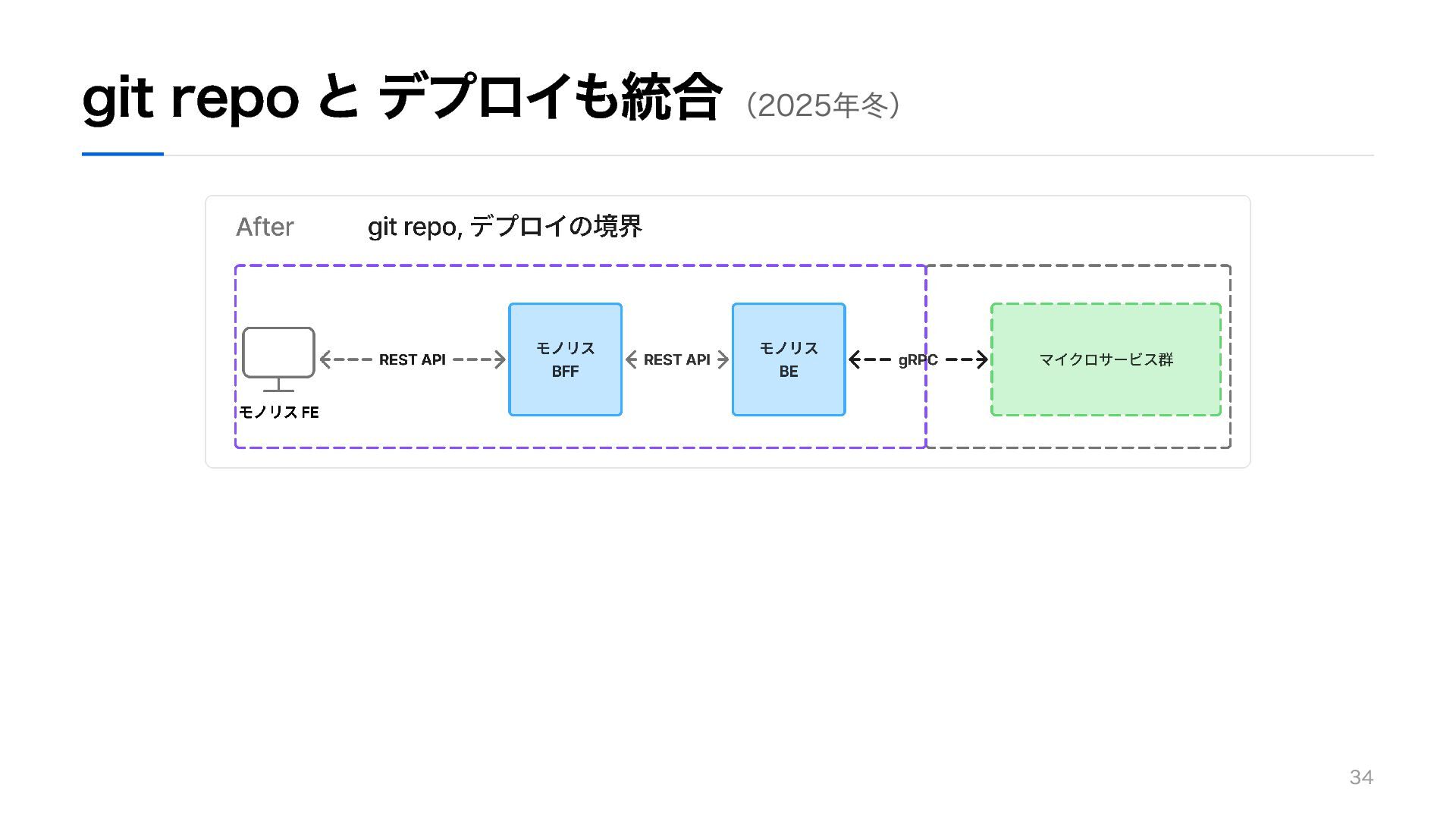This screenshot has width=1456, height=819.
Task: Click the gRPC label on the arrow
Action: click(x=918, y=360)
